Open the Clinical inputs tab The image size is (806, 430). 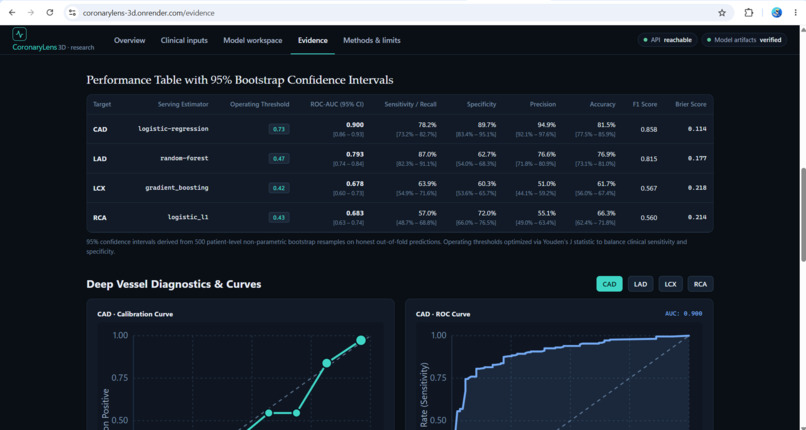tap(184, 40)
